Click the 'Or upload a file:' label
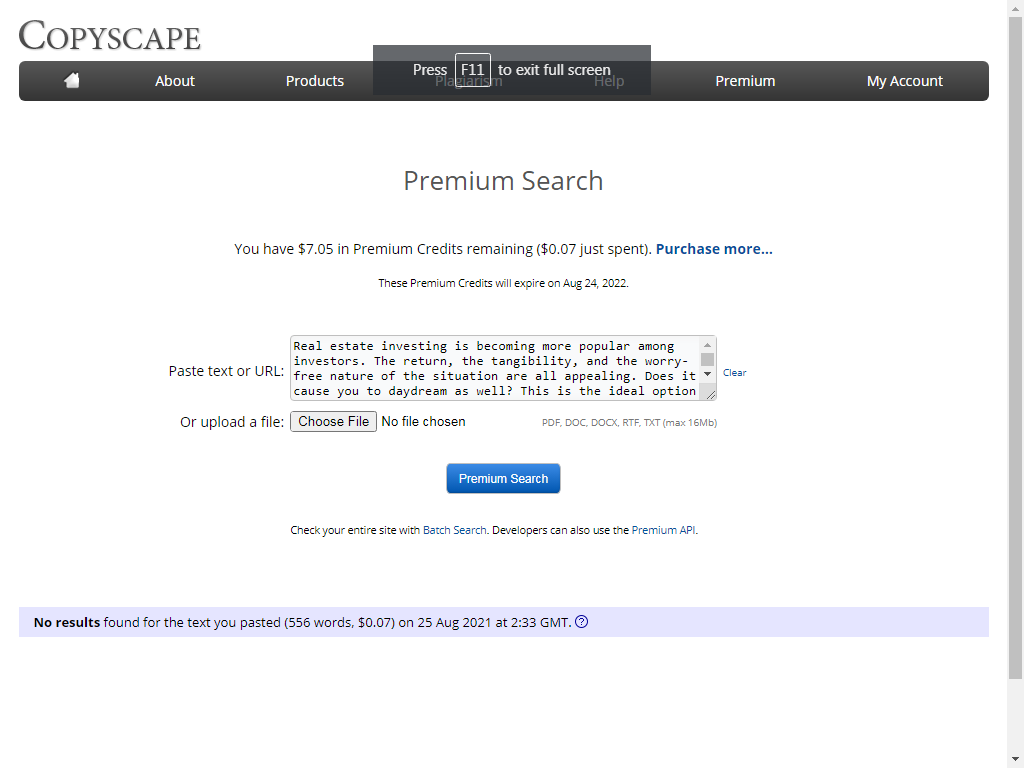The width and height of the screenshot is (1024, 768). point(232,422)
